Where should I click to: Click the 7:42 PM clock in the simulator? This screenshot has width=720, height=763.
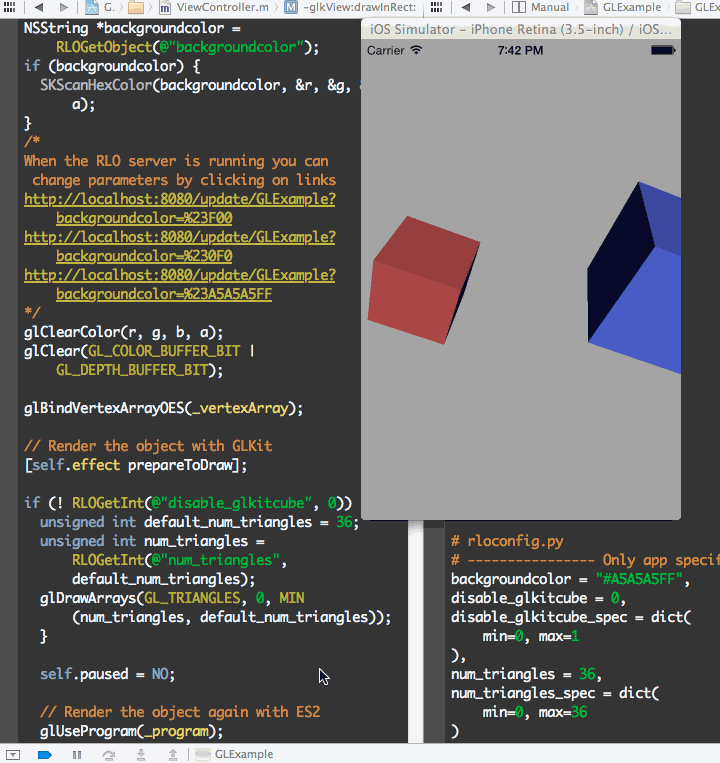pos(520,51)
